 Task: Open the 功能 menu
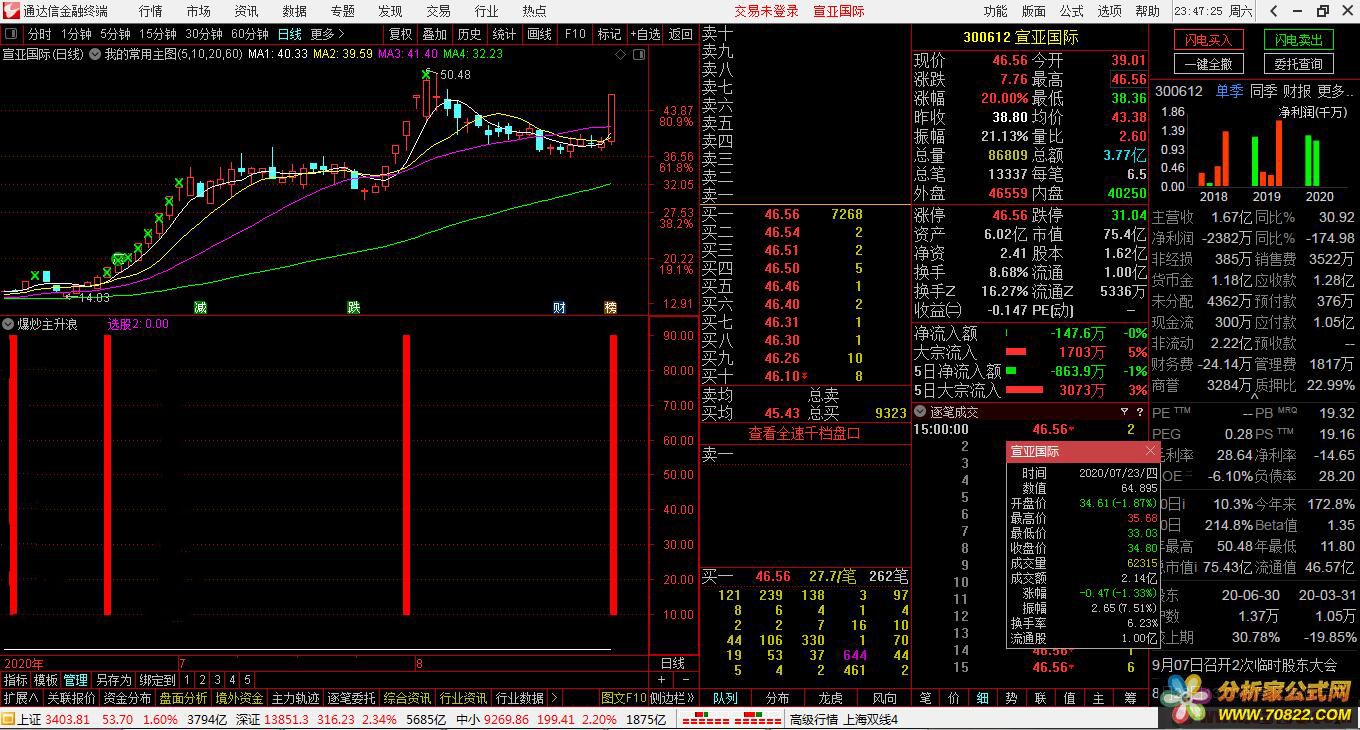click(995, 11)
